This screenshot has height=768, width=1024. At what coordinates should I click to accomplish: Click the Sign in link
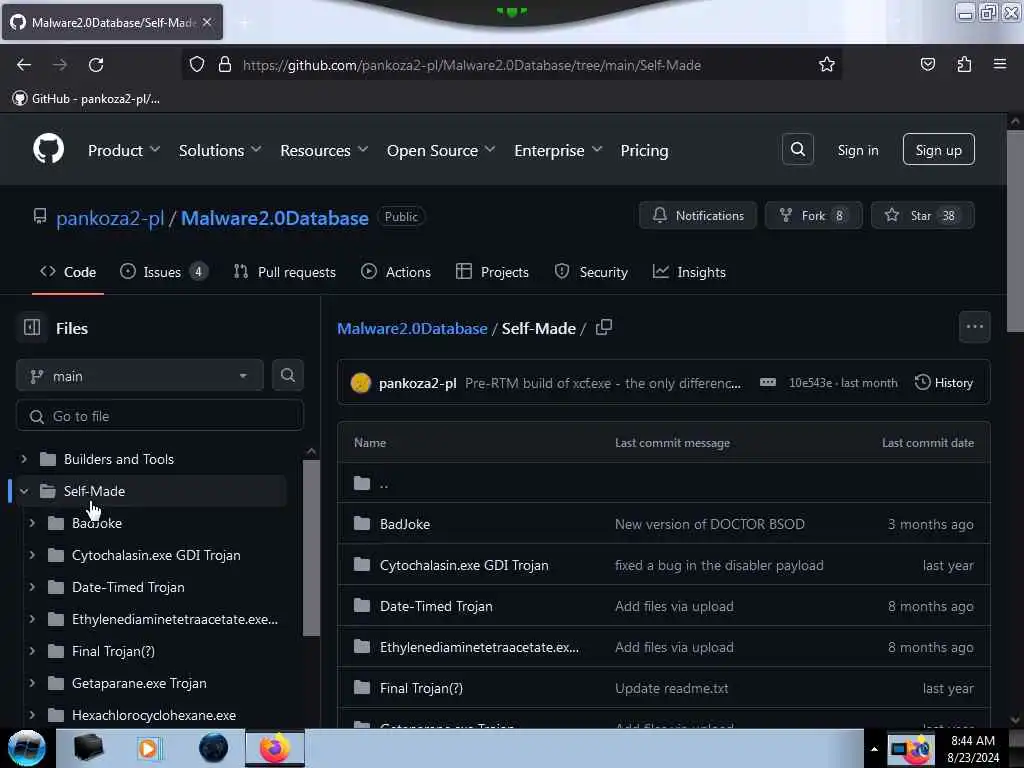tap(857, 150)
